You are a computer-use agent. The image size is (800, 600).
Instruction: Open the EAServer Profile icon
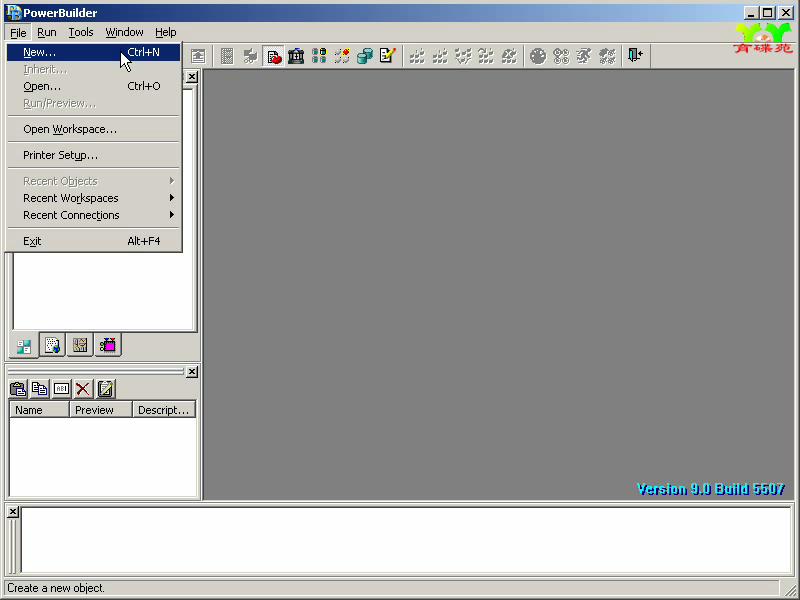pyautogui.click(x=342, y=56)
